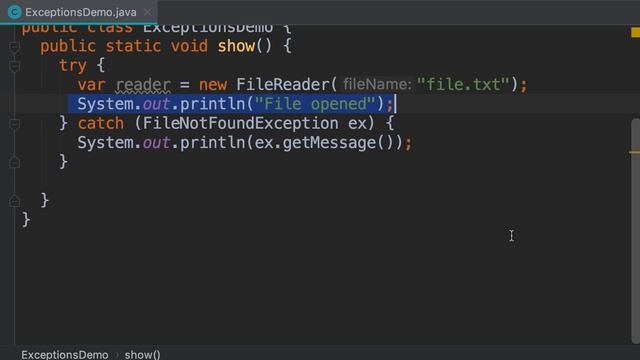
Task: Click the yellow warning indicator at top right
Action: point(636,32)
